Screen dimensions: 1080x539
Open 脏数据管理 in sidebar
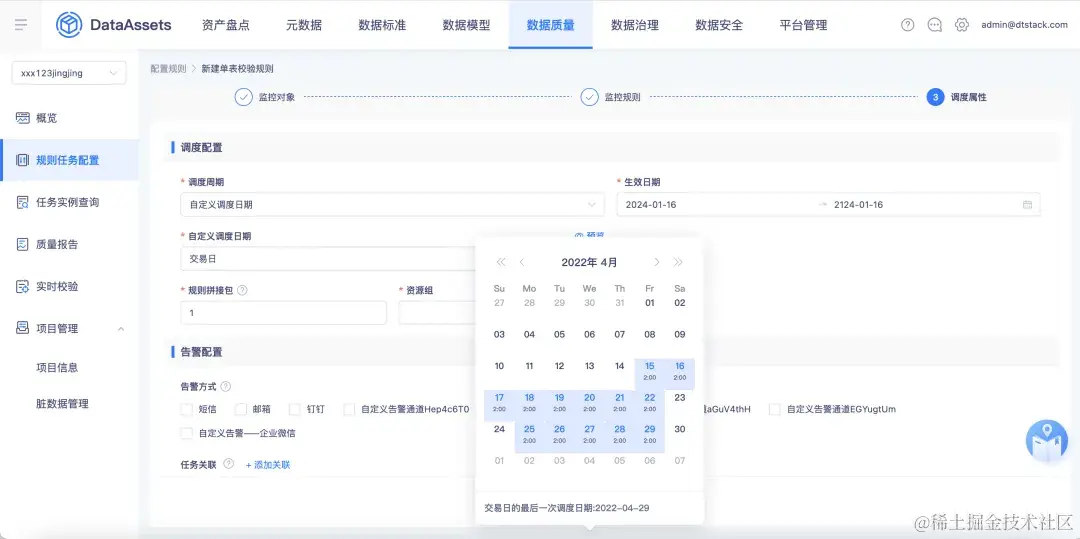(x=63, y=403)
